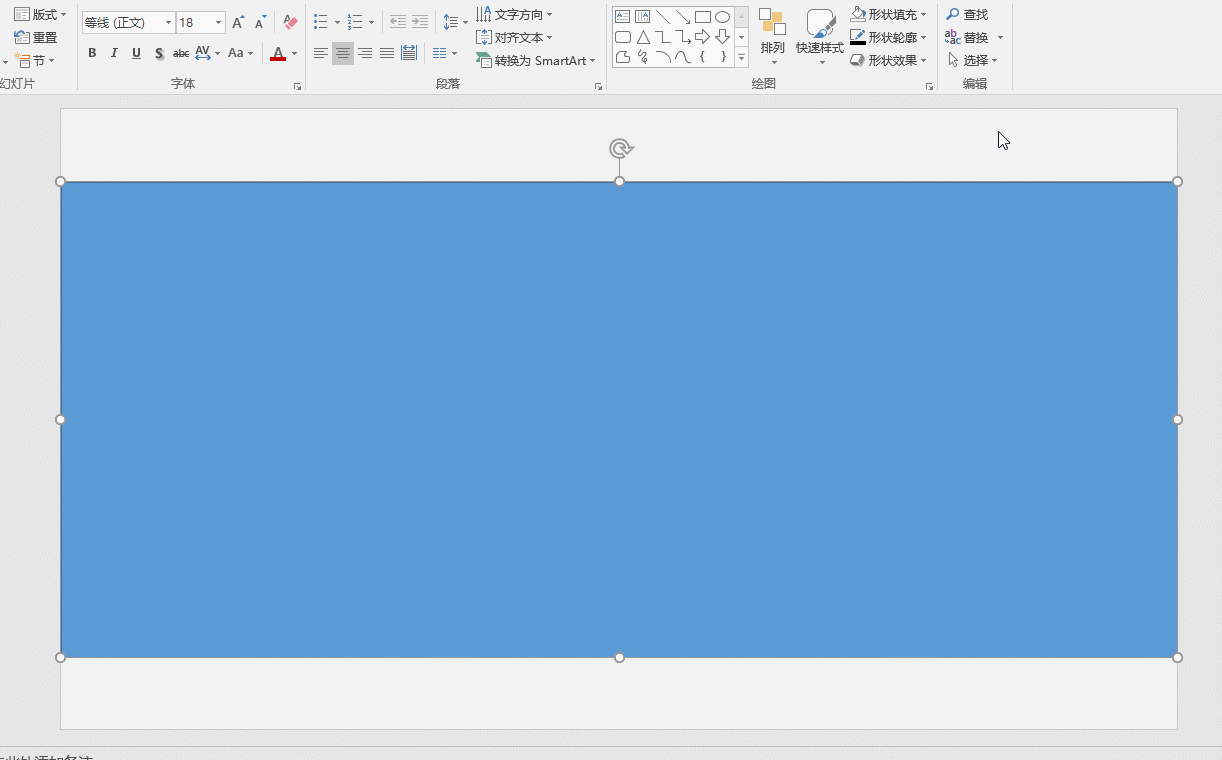Click 重置 reset slide button
Screen dimensions: 1222x760
tap(36, 37)
